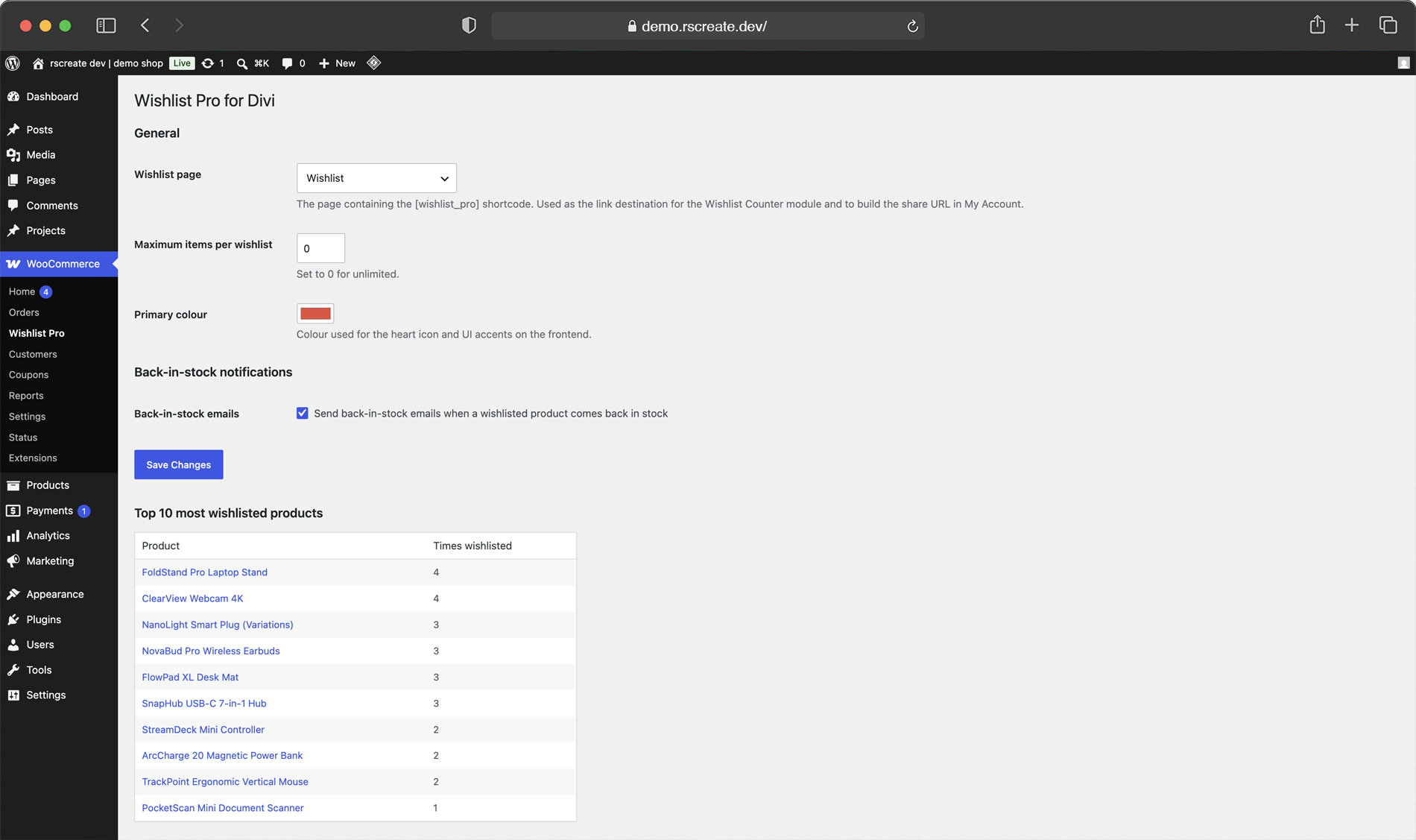1416x840 pixels.
Task: Open the FoldStand Pro Laptop Stand link
Action: [x=204, y=572]
